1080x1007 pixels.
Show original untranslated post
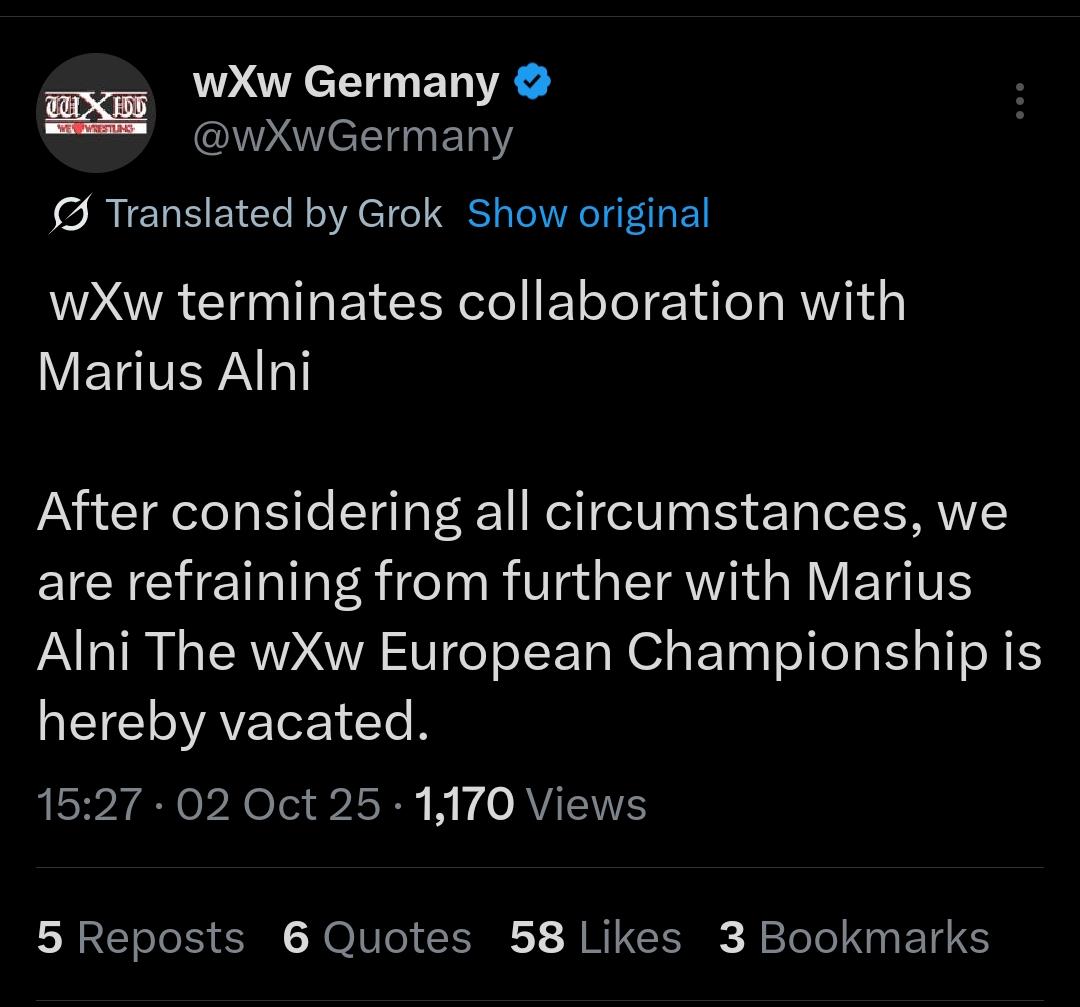(x=588, y=213)
